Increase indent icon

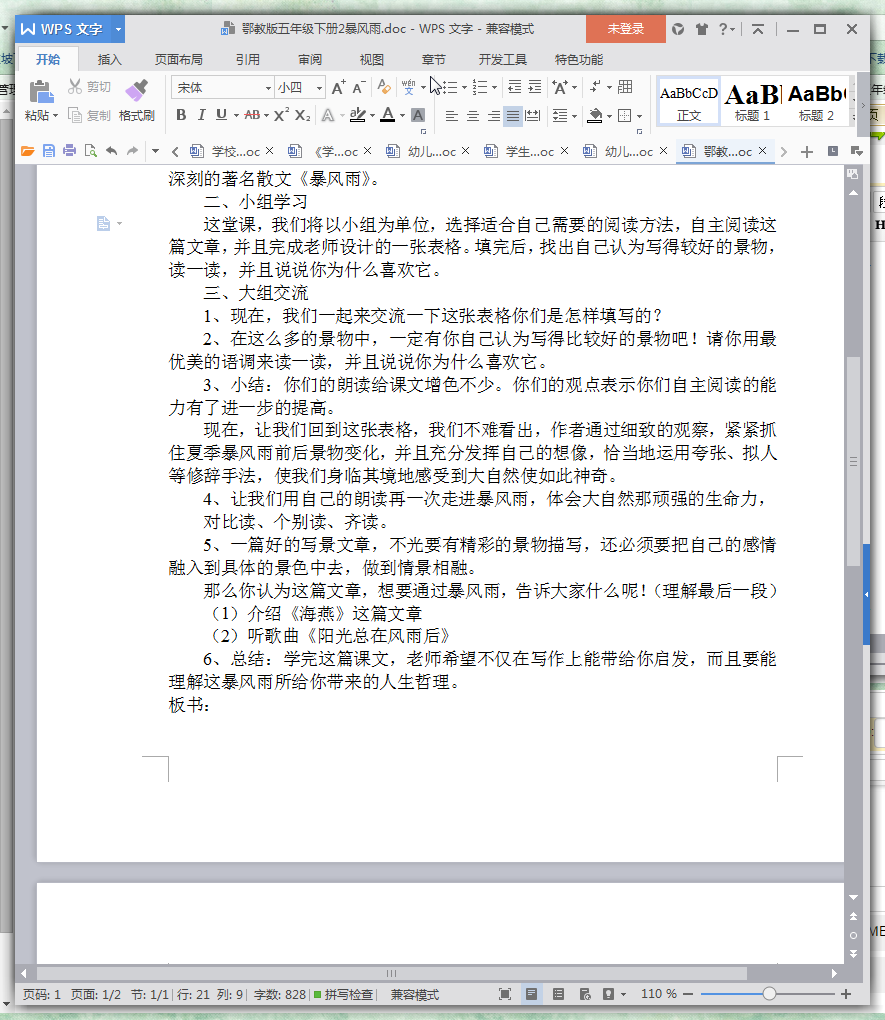(535, 87)
